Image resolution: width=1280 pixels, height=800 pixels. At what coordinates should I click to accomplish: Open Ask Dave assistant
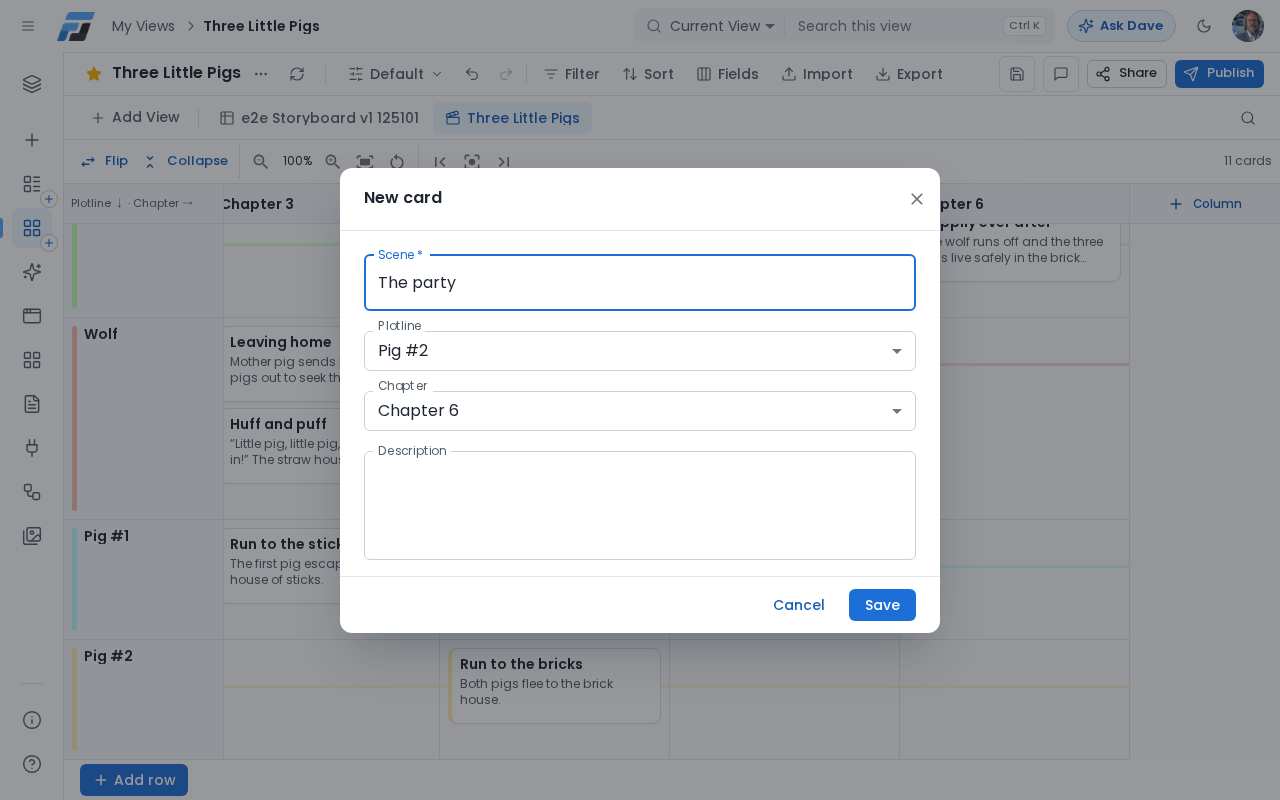1121,26
